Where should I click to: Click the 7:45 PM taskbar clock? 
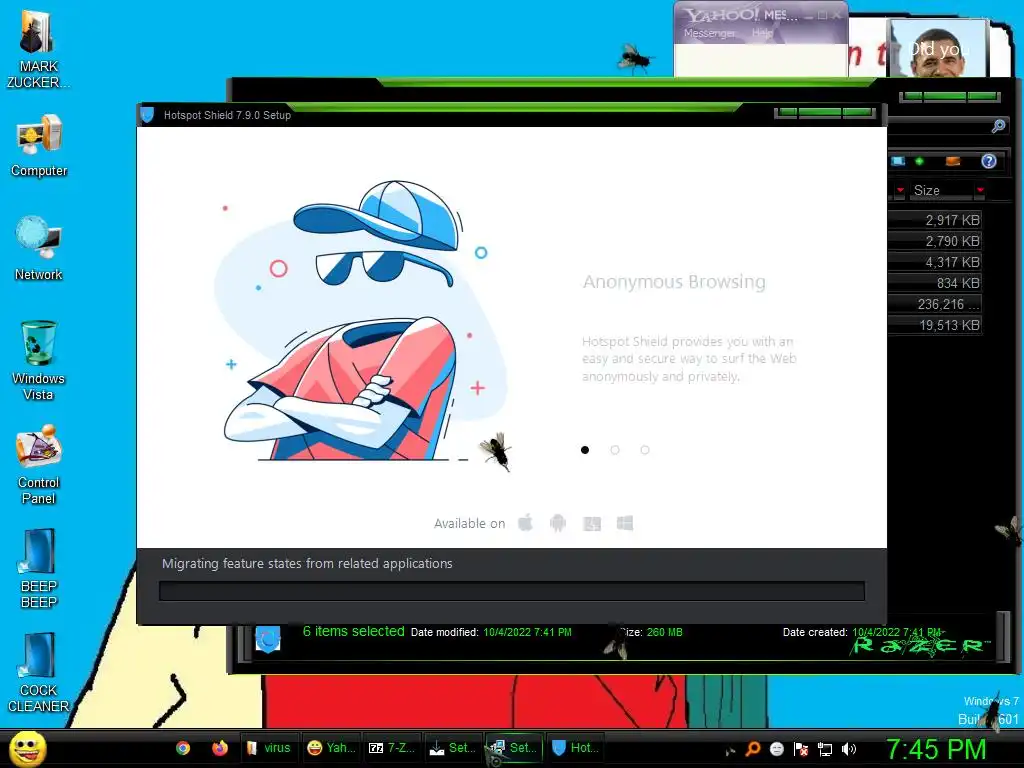coord(936,749)
